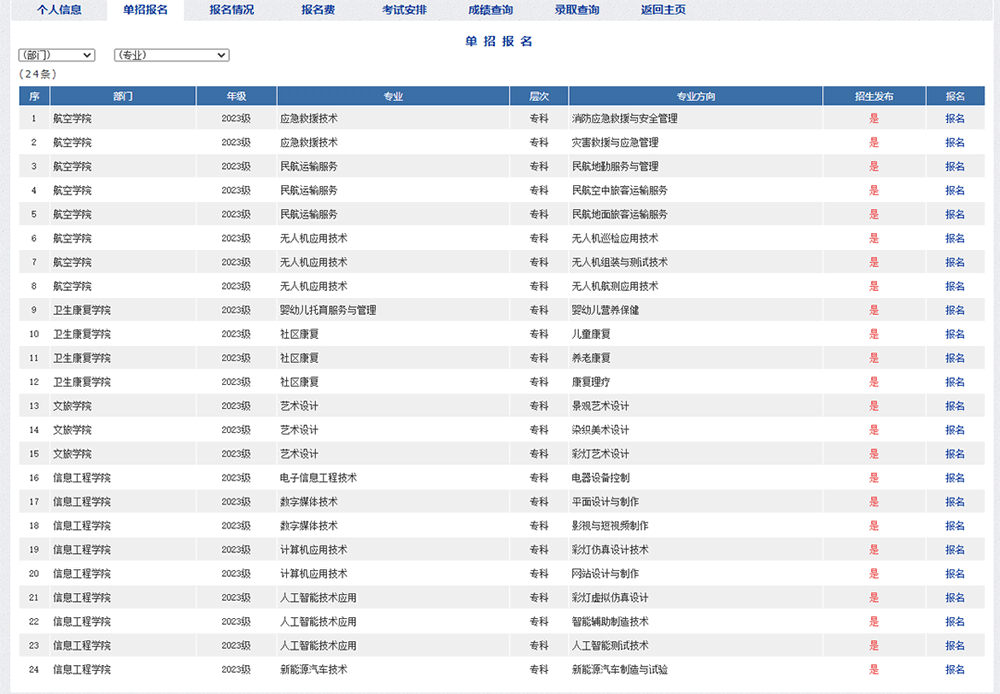The height and width of the screenshot is (694, 1000).
Task: Click the 返回主页 tab
Action: click(x=663, y=10)
